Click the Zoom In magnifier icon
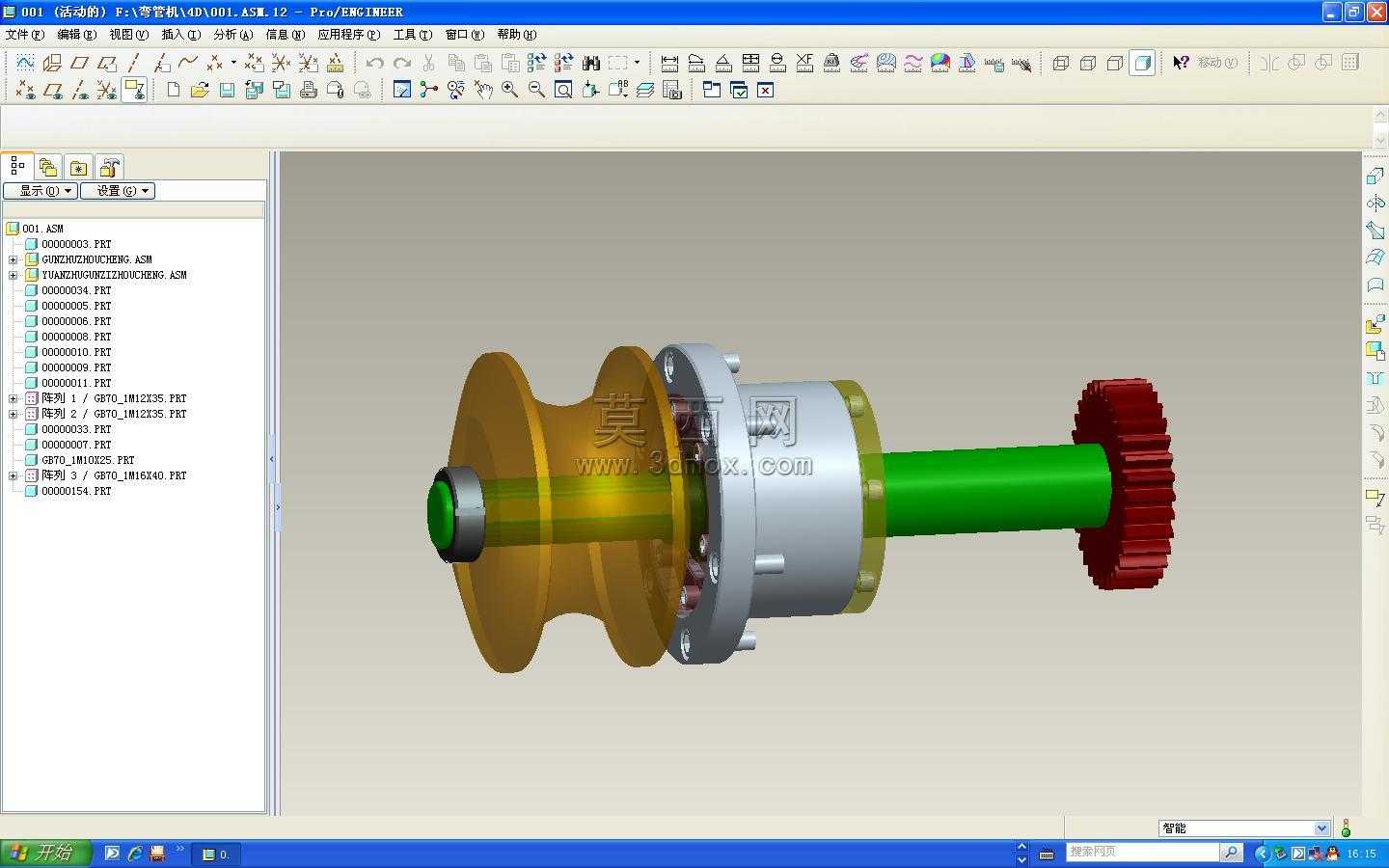 (510, 90)
